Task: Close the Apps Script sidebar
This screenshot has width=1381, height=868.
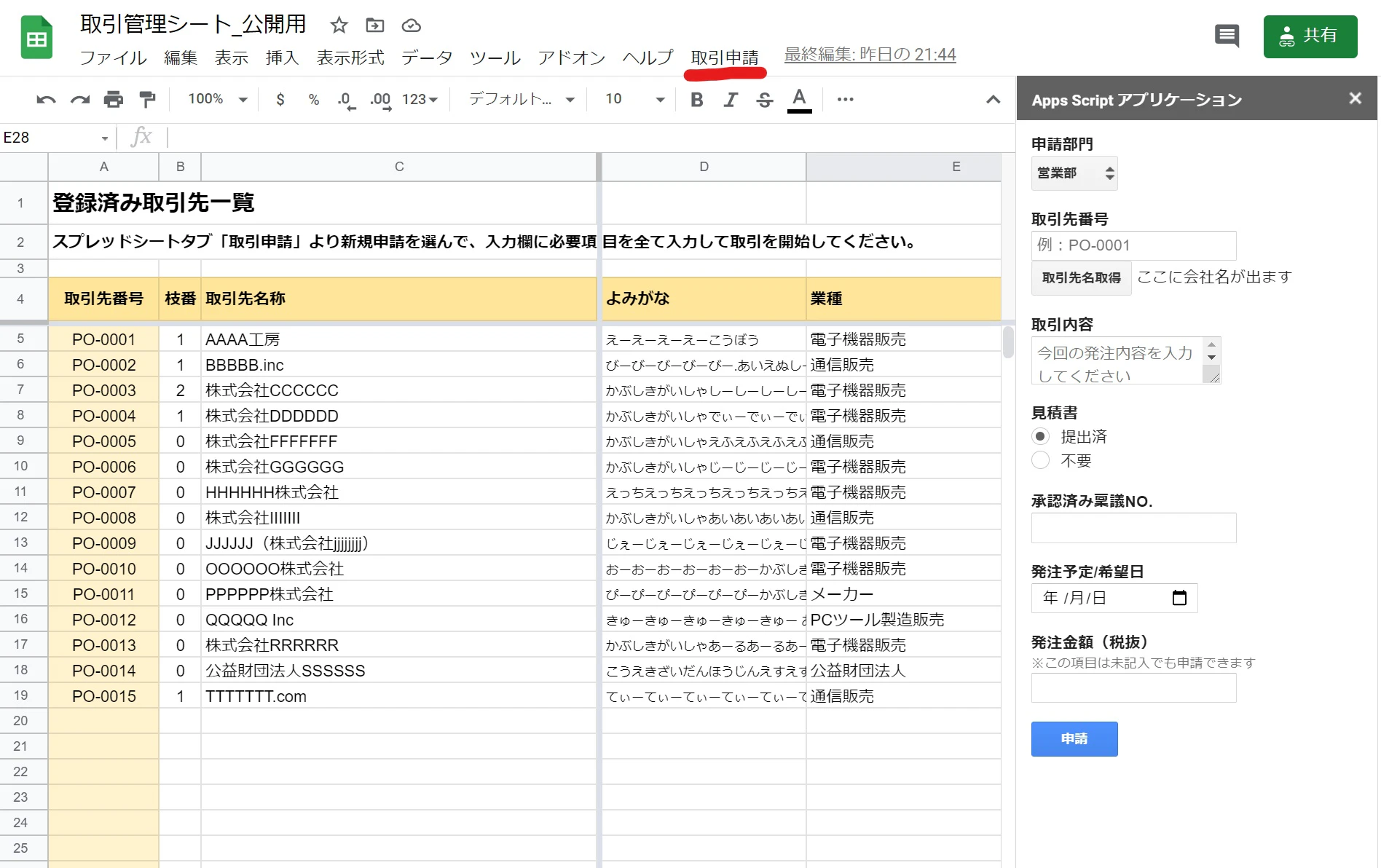Action: point(1355,98)
